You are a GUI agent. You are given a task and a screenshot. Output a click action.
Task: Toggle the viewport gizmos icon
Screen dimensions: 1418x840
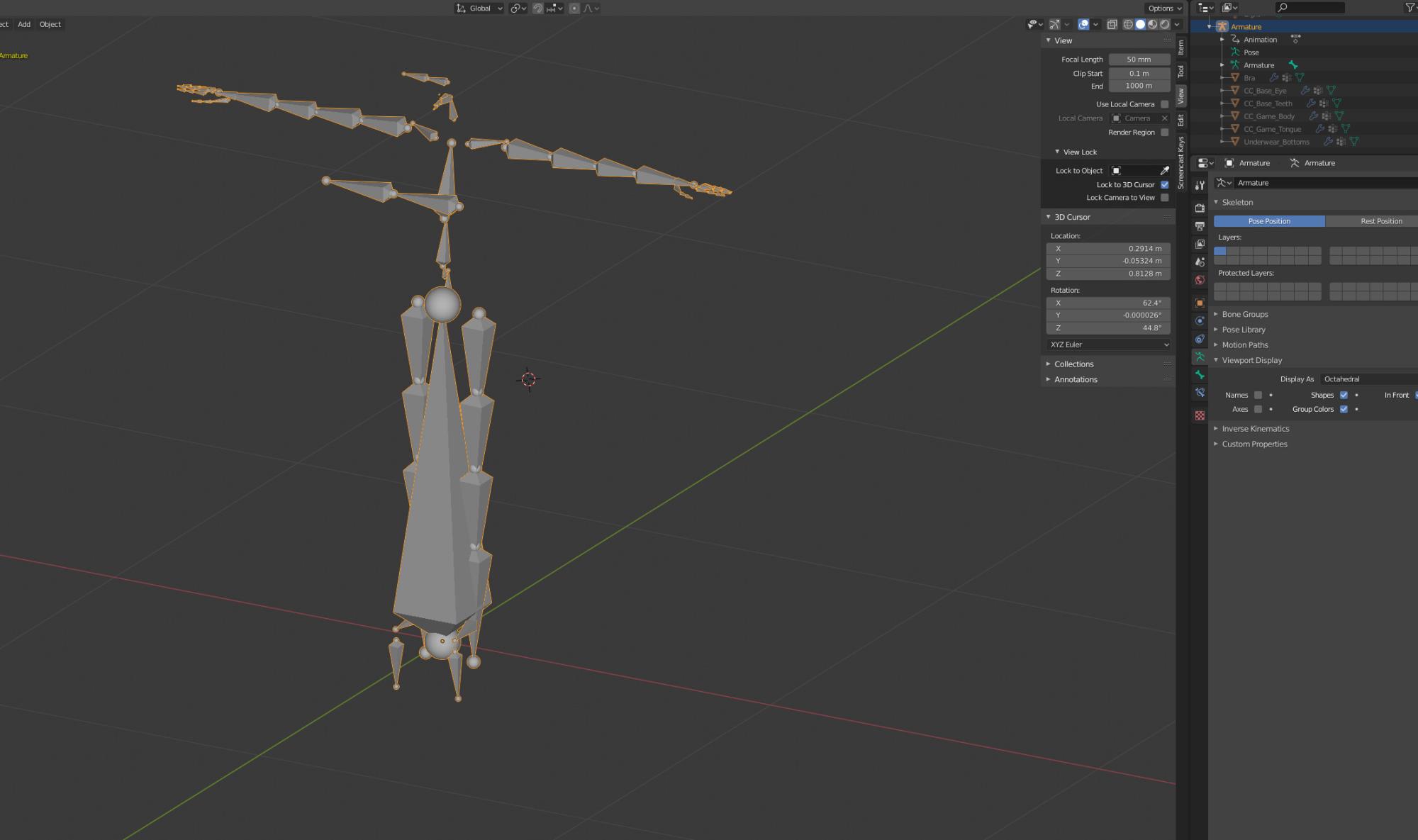pyautogui.click(x=1055, y=25)
